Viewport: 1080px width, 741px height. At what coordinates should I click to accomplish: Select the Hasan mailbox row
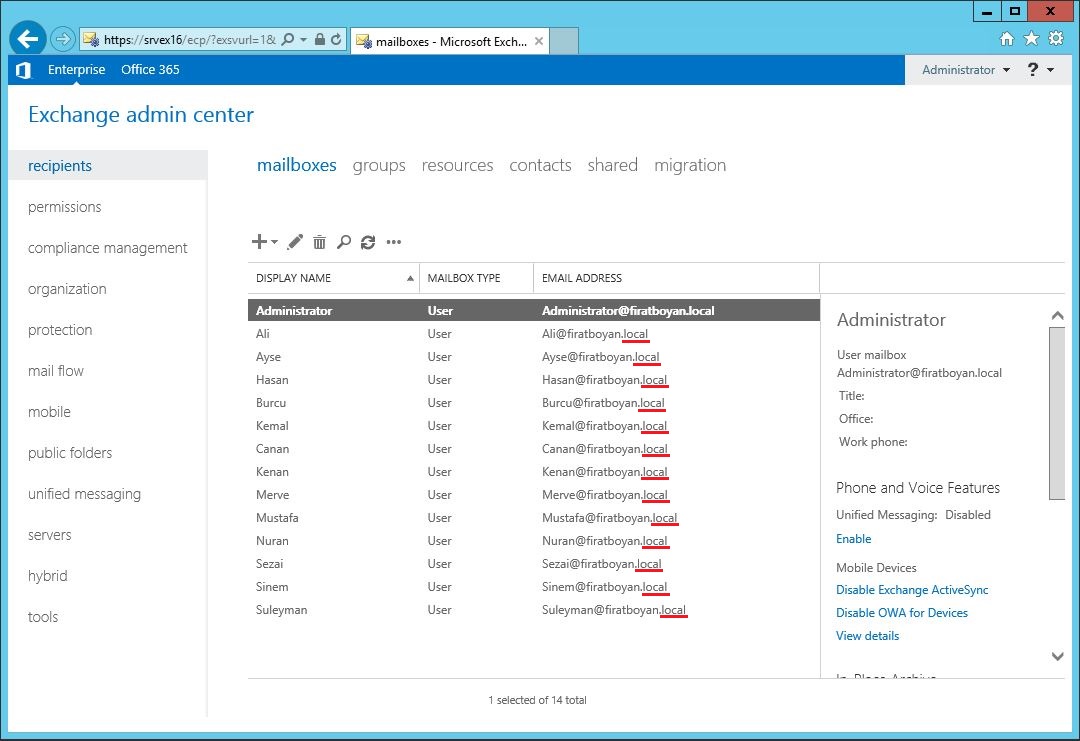pyautogui.click(x=534, y=380)
